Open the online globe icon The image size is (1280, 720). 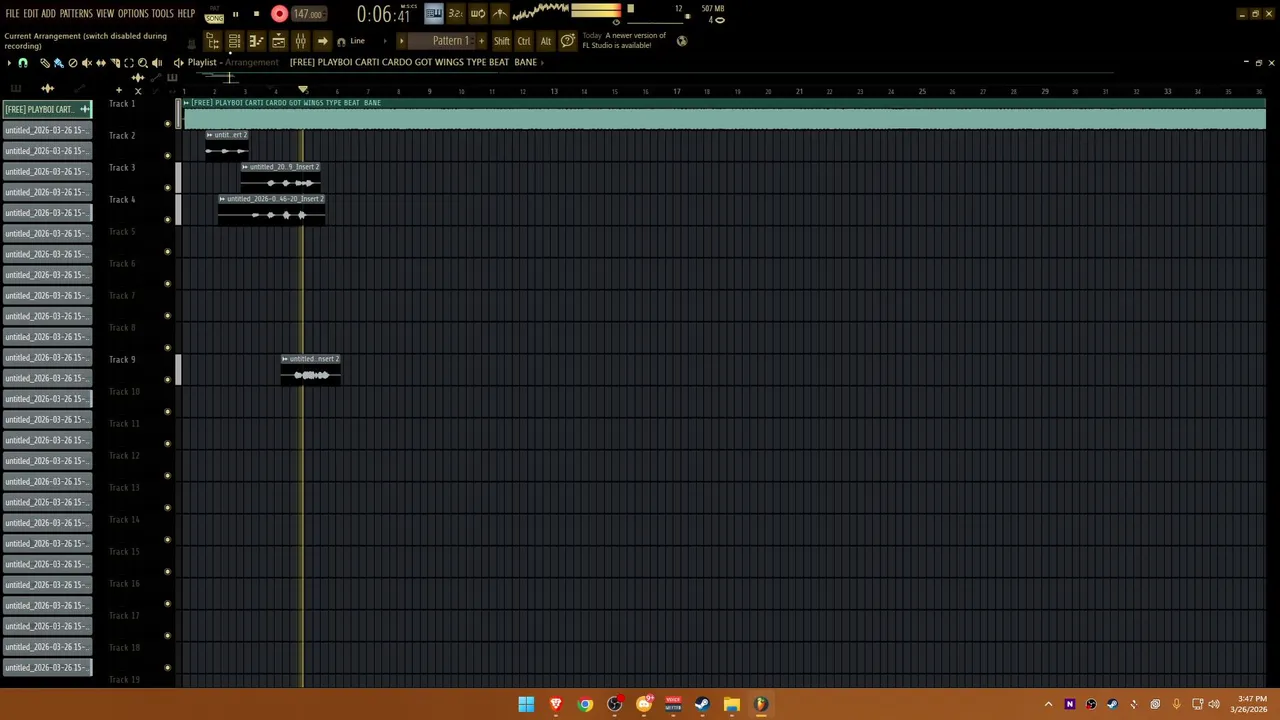[682, 41]
